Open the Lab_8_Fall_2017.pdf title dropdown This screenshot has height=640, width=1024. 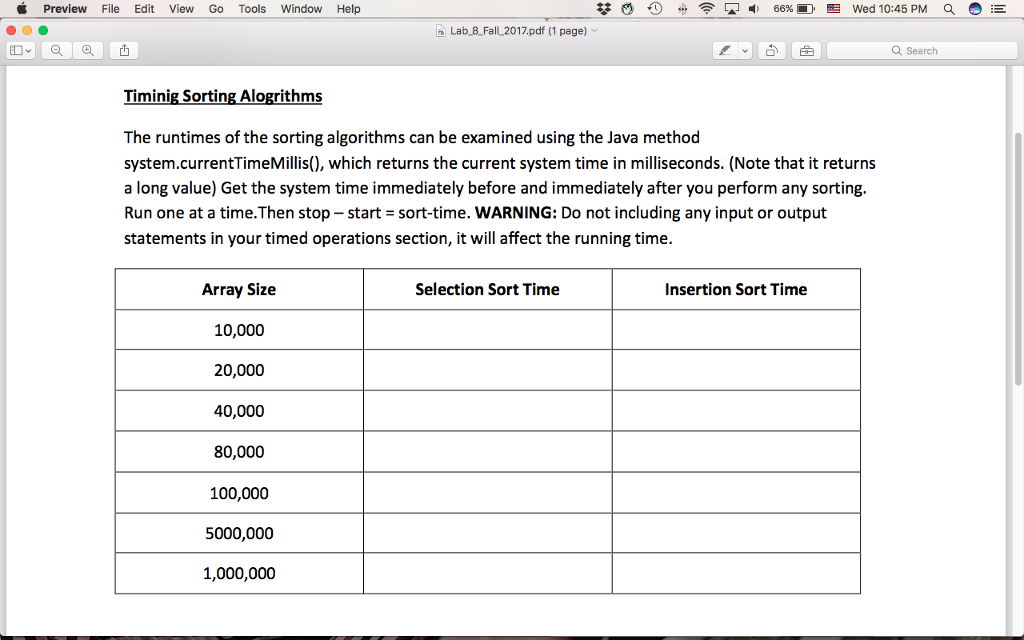click(x=517, y=31)
